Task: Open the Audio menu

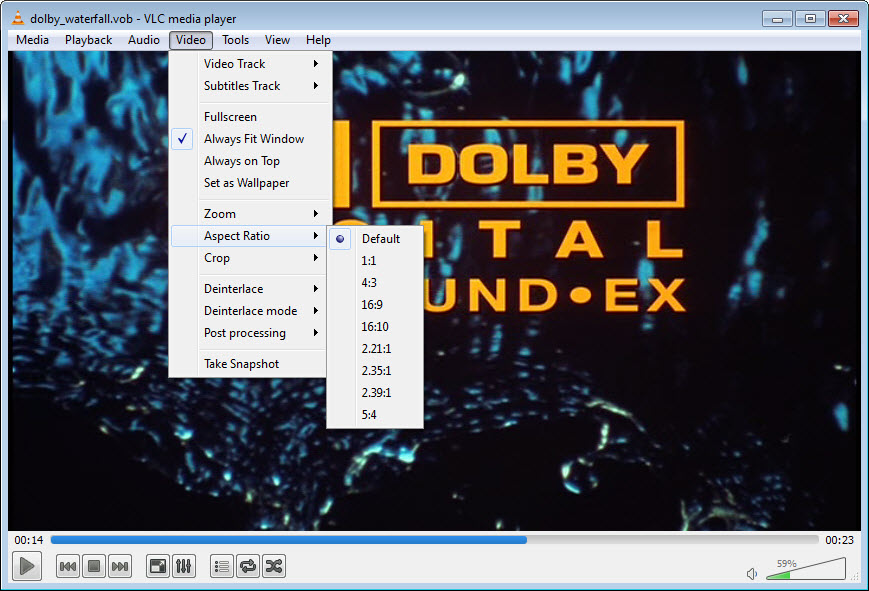Action: pyautogui.click(x=144, y=40)
